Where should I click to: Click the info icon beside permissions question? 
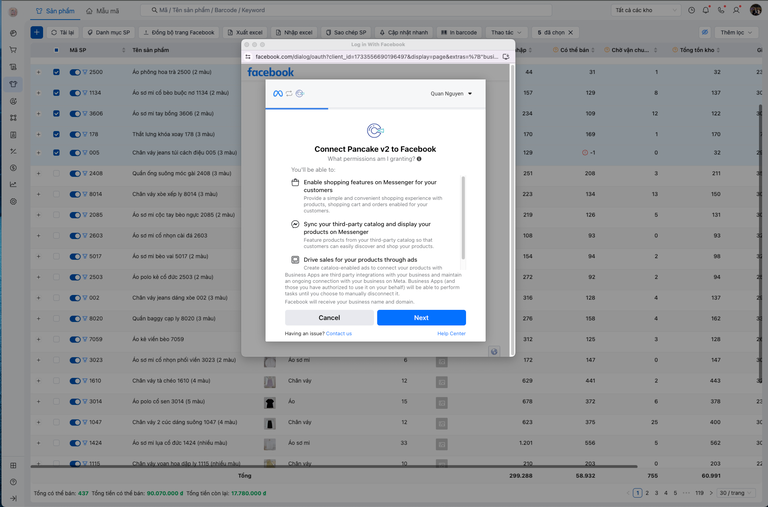(x=419, y=159)
